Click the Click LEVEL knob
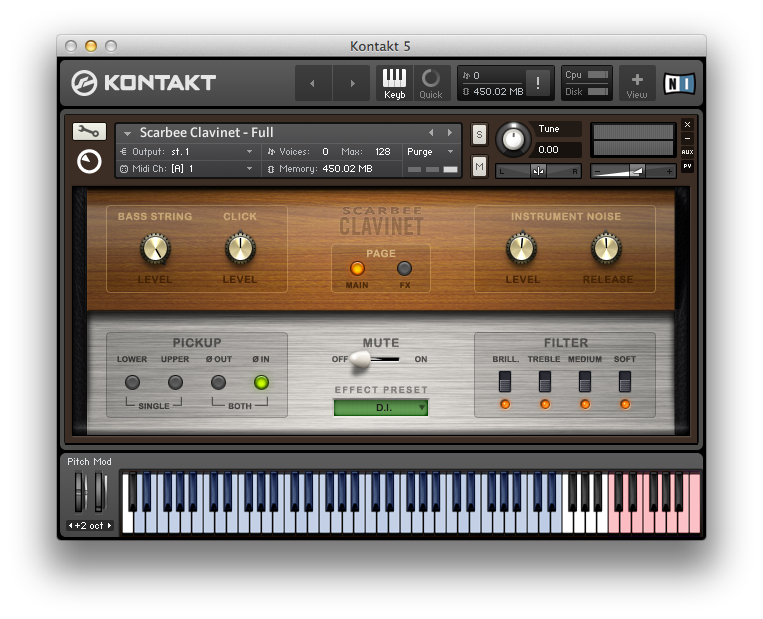Image resolution: width=763 pixels, height=619 pixels. point(240,249)
